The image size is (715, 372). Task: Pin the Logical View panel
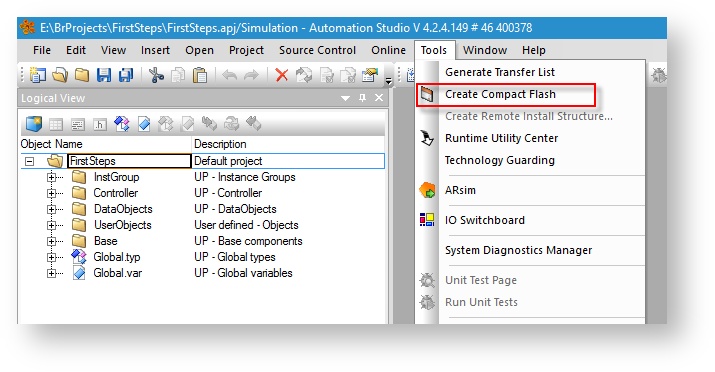(363, 98)
